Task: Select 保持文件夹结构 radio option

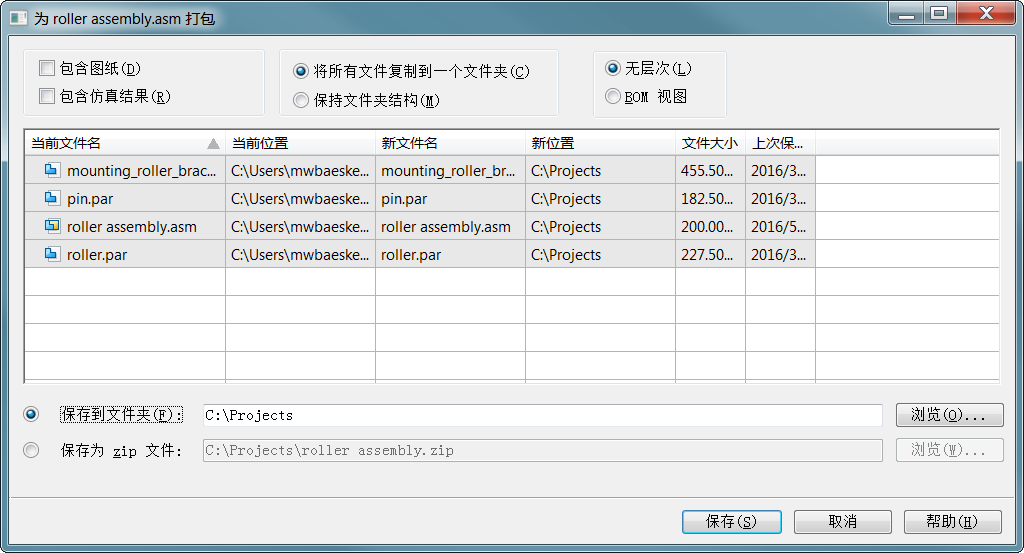Action: pyautogui.click(x=301, y=100)
